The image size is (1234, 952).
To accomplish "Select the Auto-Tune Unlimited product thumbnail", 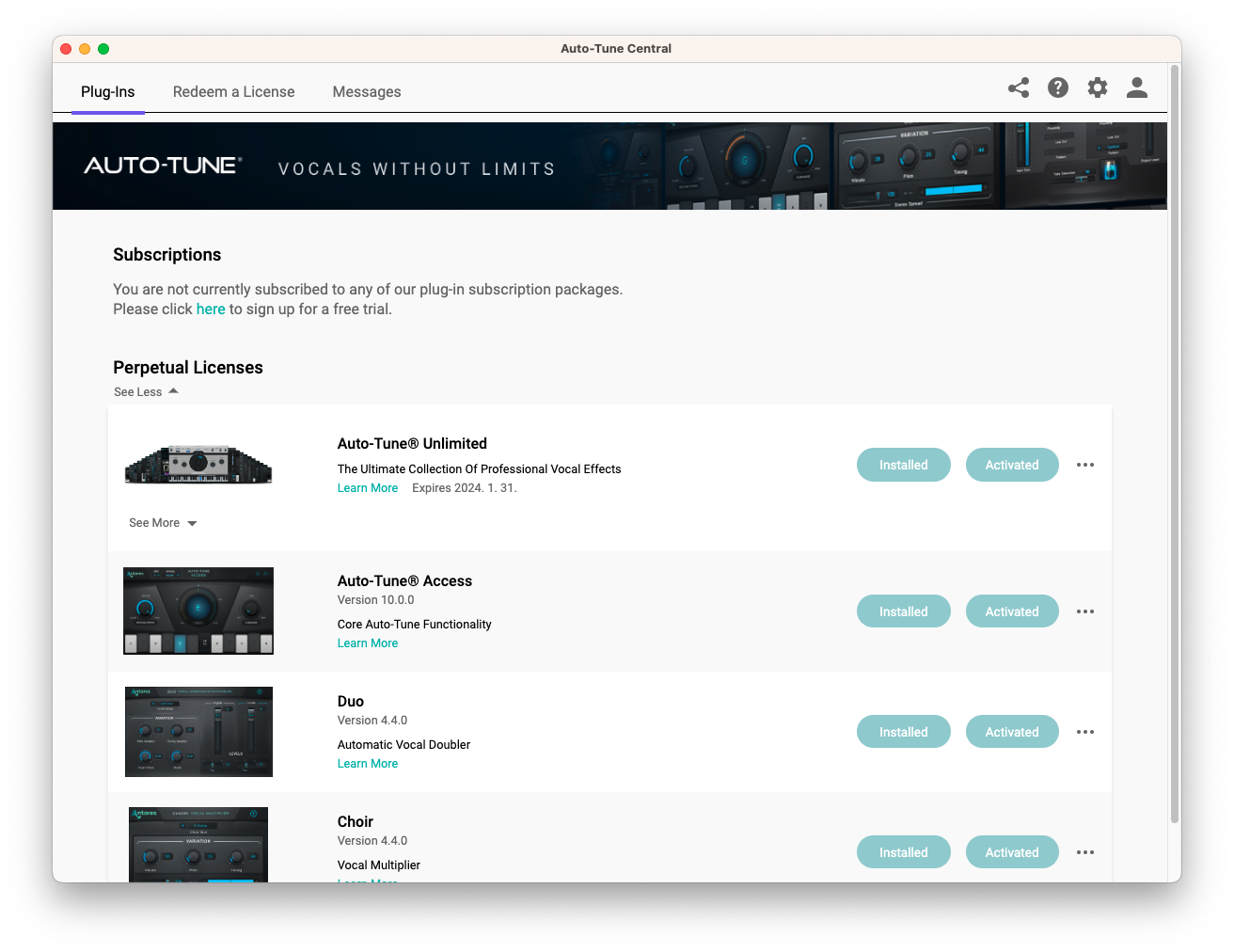I will tap(198, 464).
